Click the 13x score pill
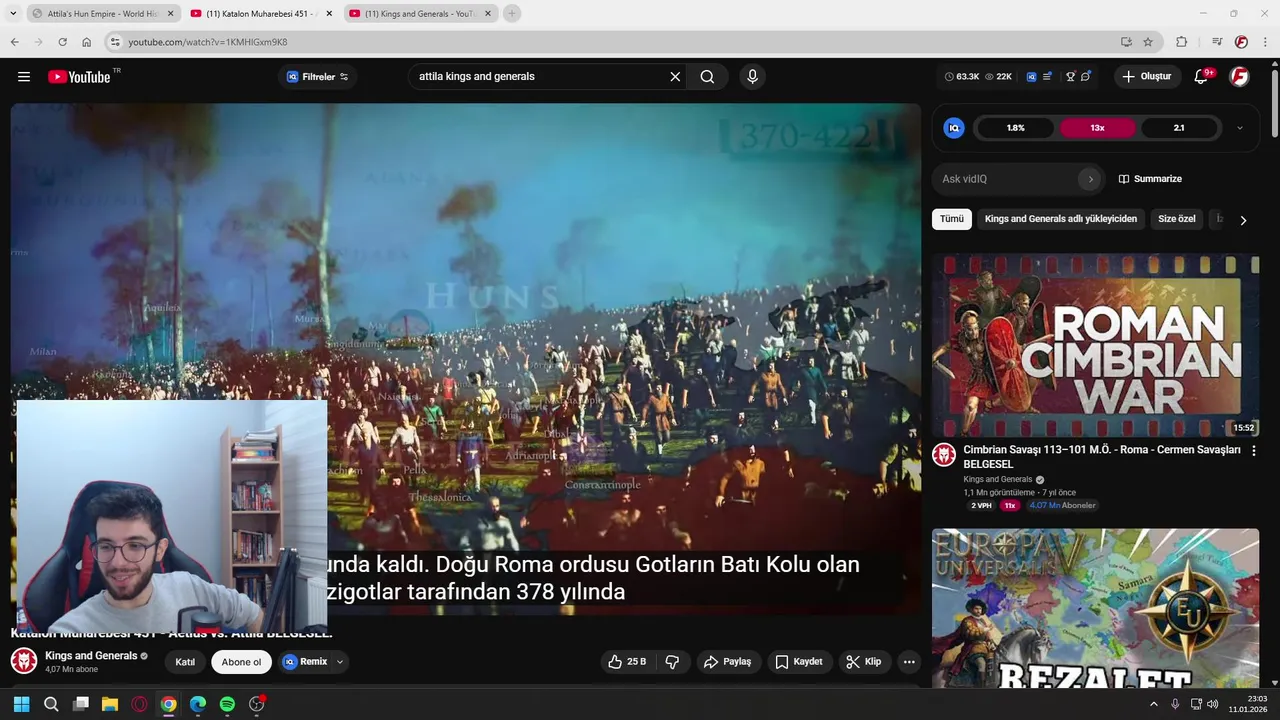Viewport: 1280px width, 720px height. 1097,128
